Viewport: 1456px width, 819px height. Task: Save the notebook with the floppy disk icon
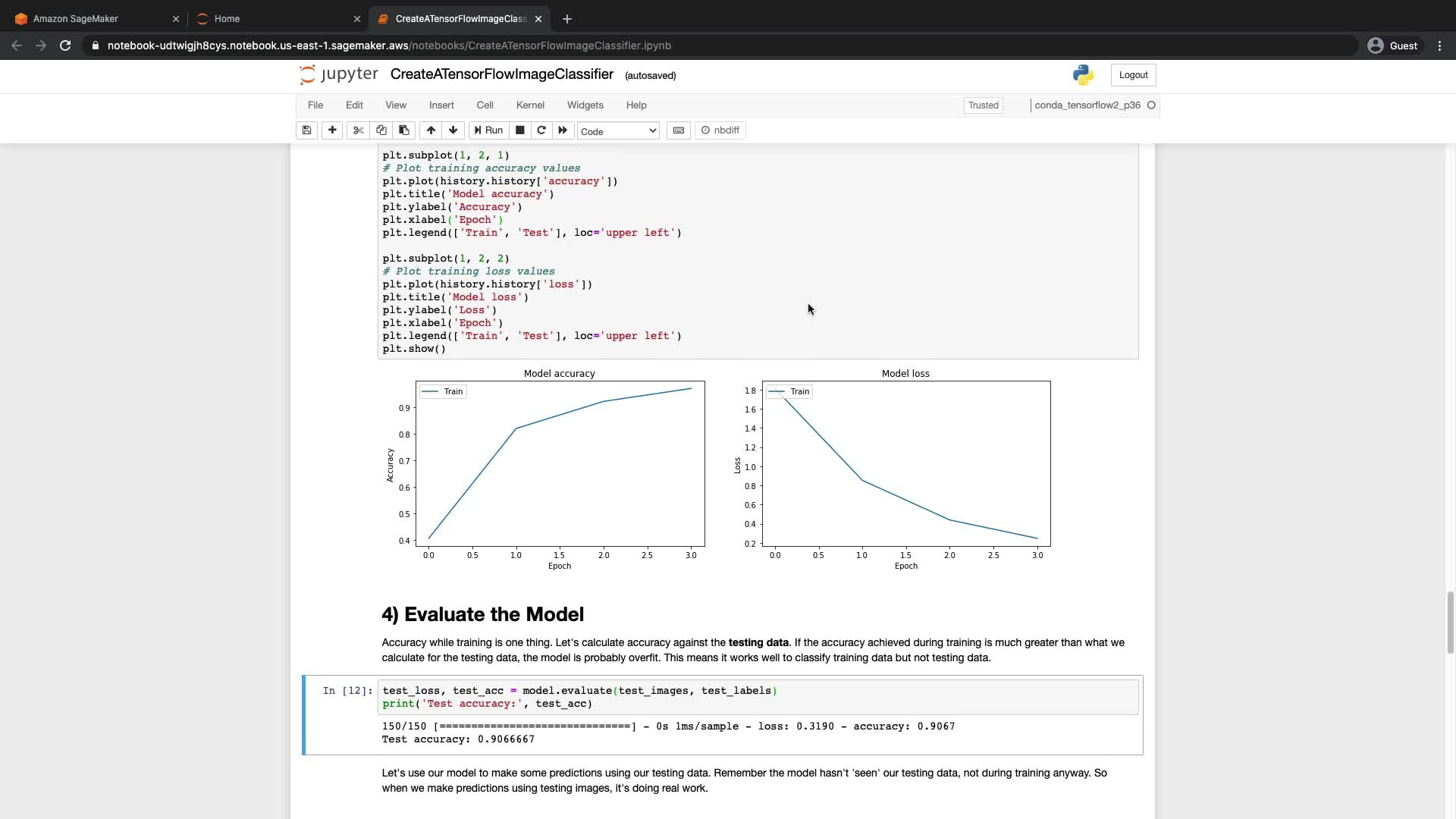pos(306,130)
